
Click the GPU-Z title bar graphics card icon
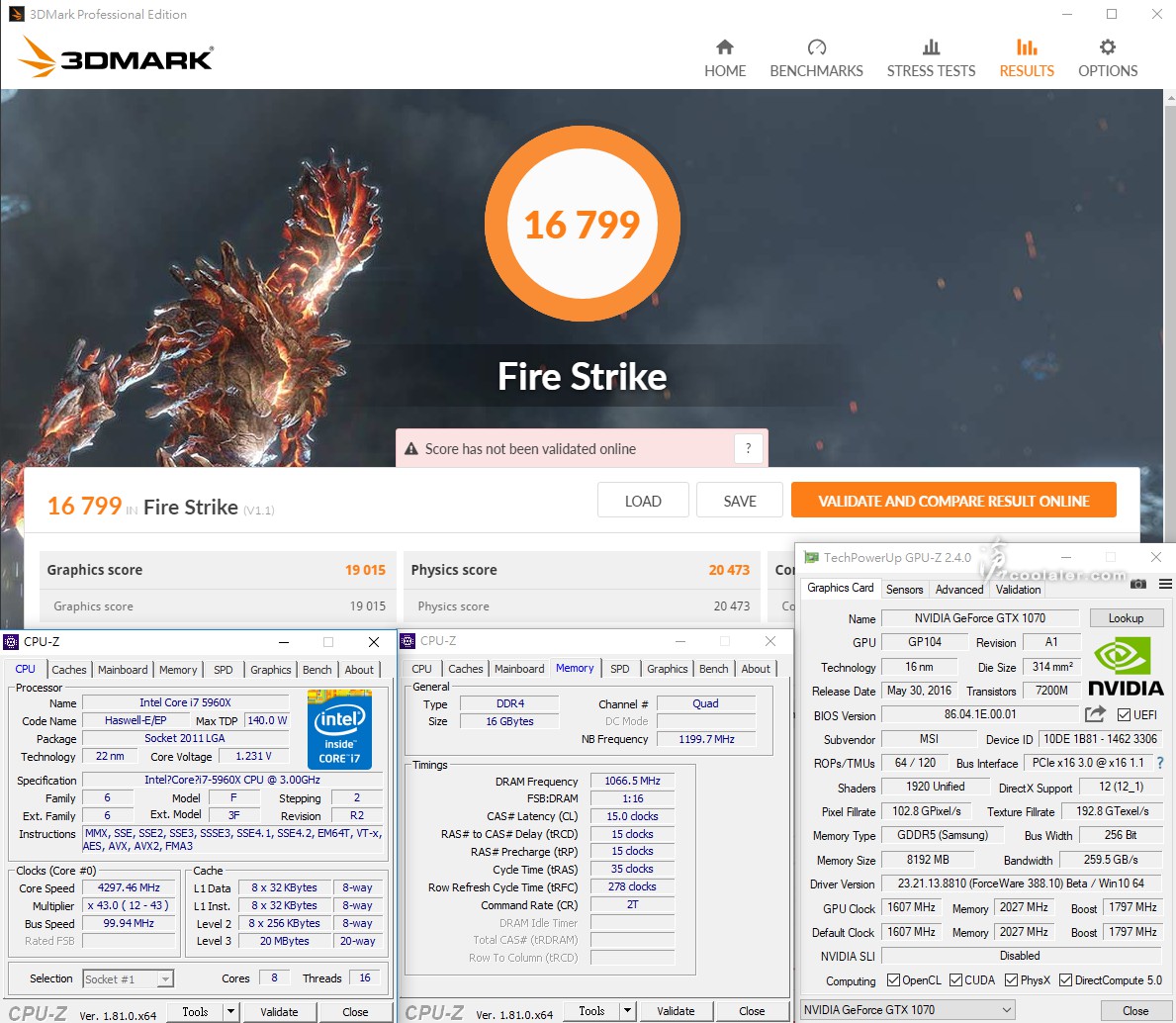[811, 557]
